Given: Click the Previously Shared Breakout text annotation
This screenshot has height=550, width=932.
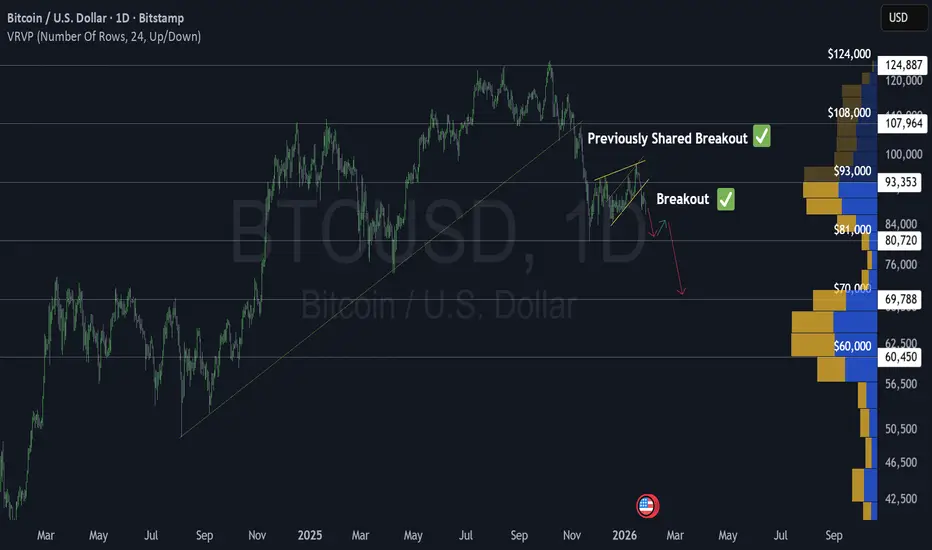Looking at the screenshot, I should click(667, 139).
